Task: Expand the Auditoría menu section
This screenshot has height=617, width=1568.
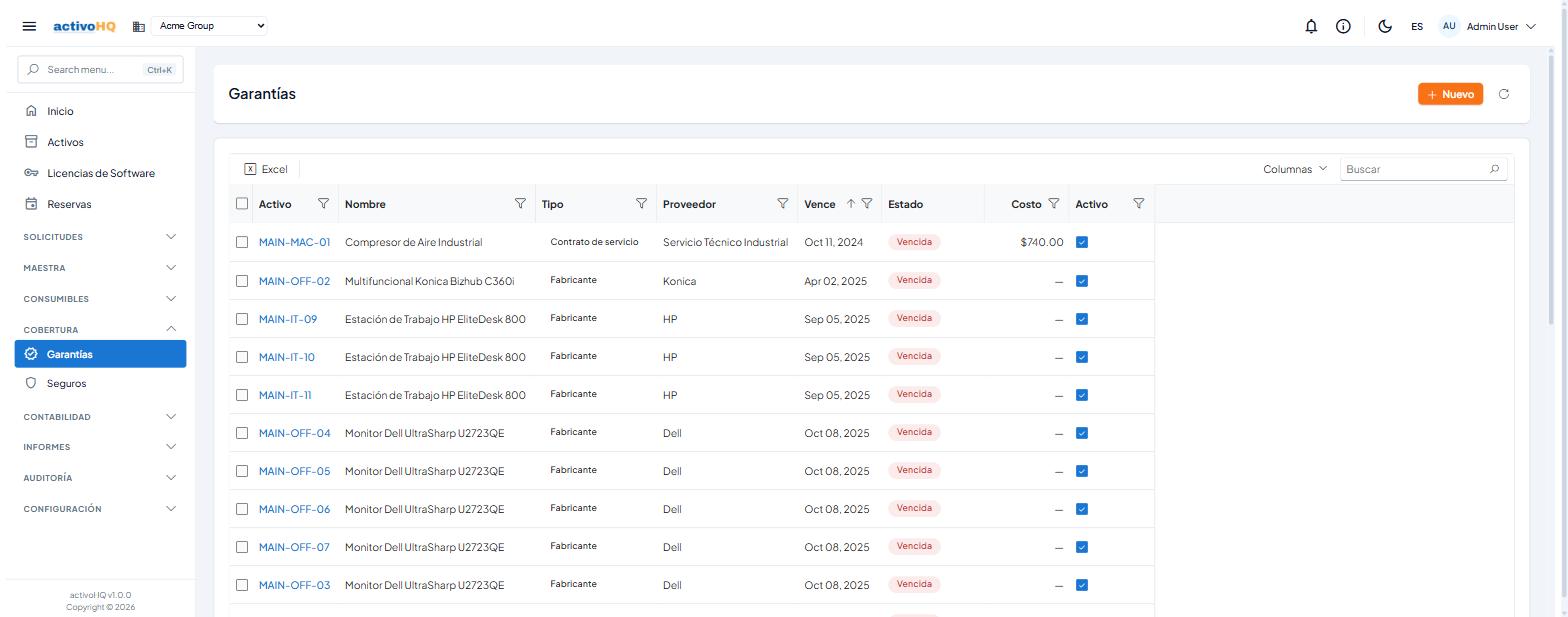Action: (100, 478)
